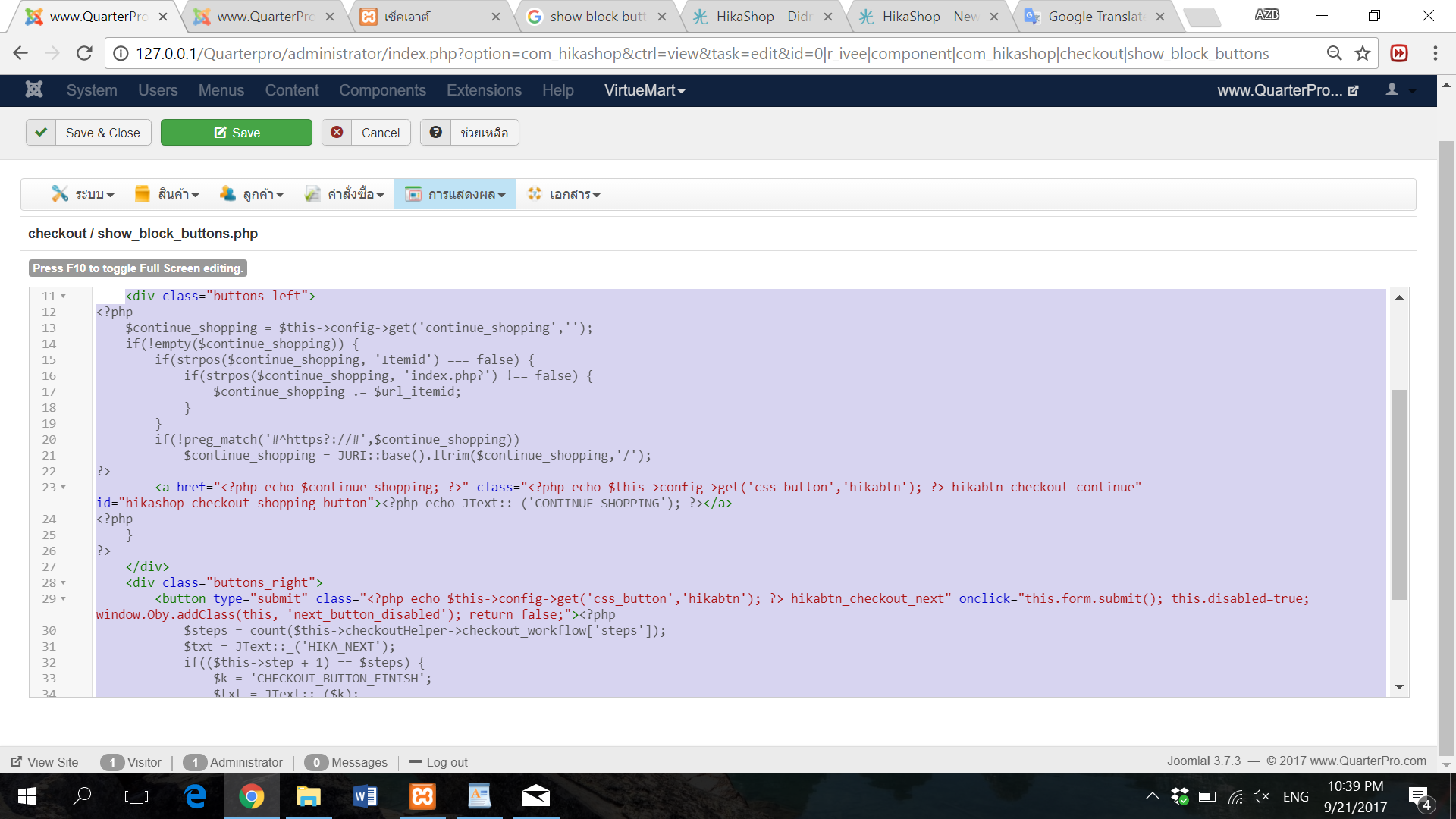Screen dimensions: 1456x819
Task: Click the code editor scroll-down arrow
Action: [x=1399, y=687]
